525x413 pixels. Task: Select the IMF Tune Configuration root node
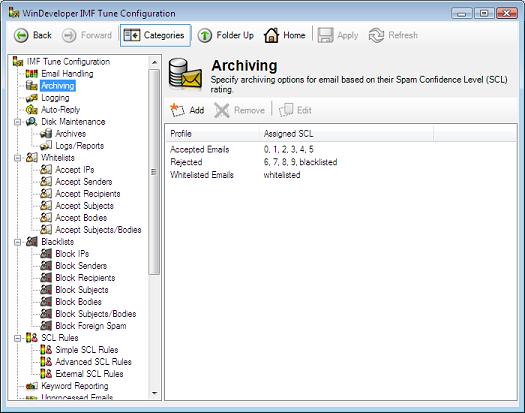point(68,62)
